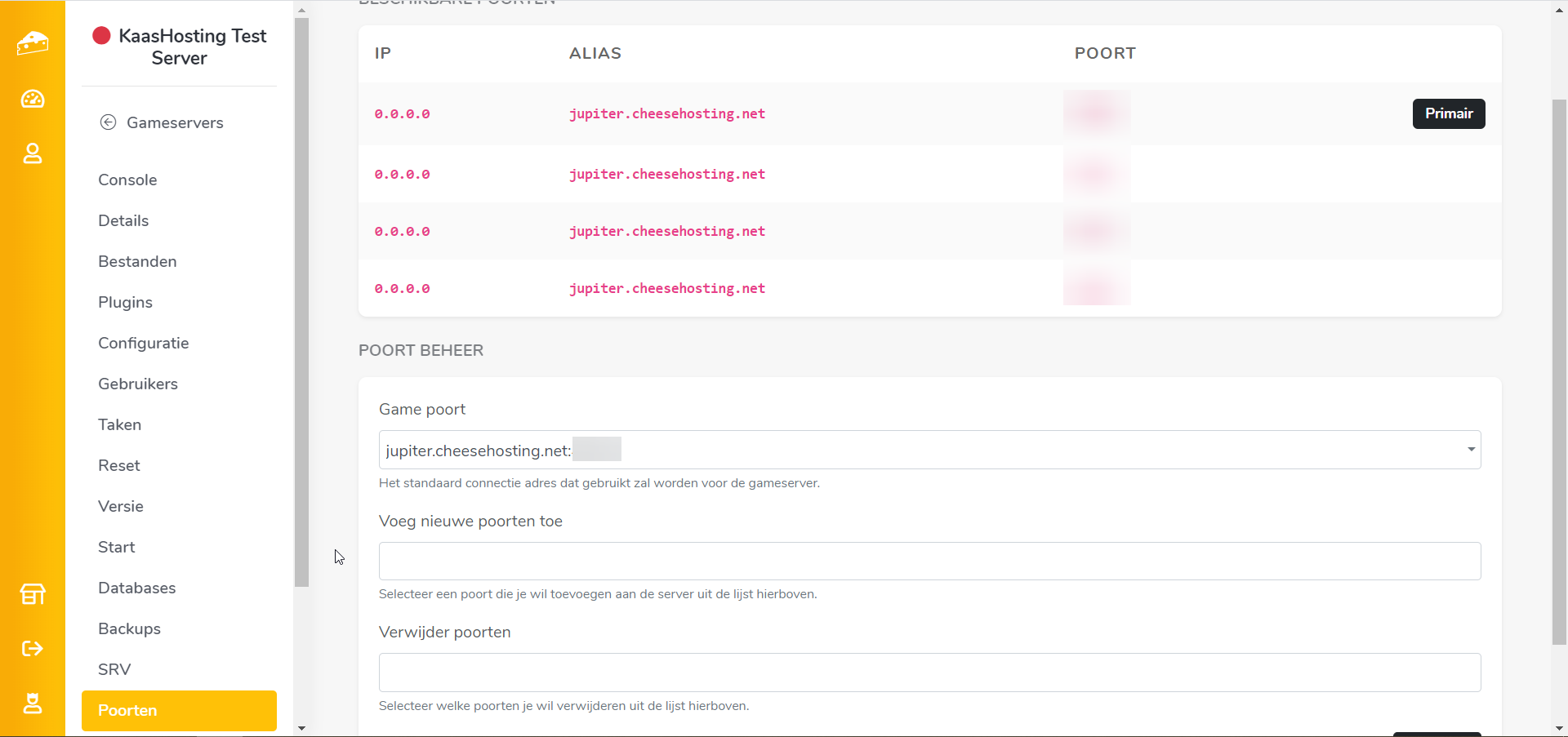Click the cheese logo icon
The height and width of the screenshot is (737, 1568).
click(33, 42)
